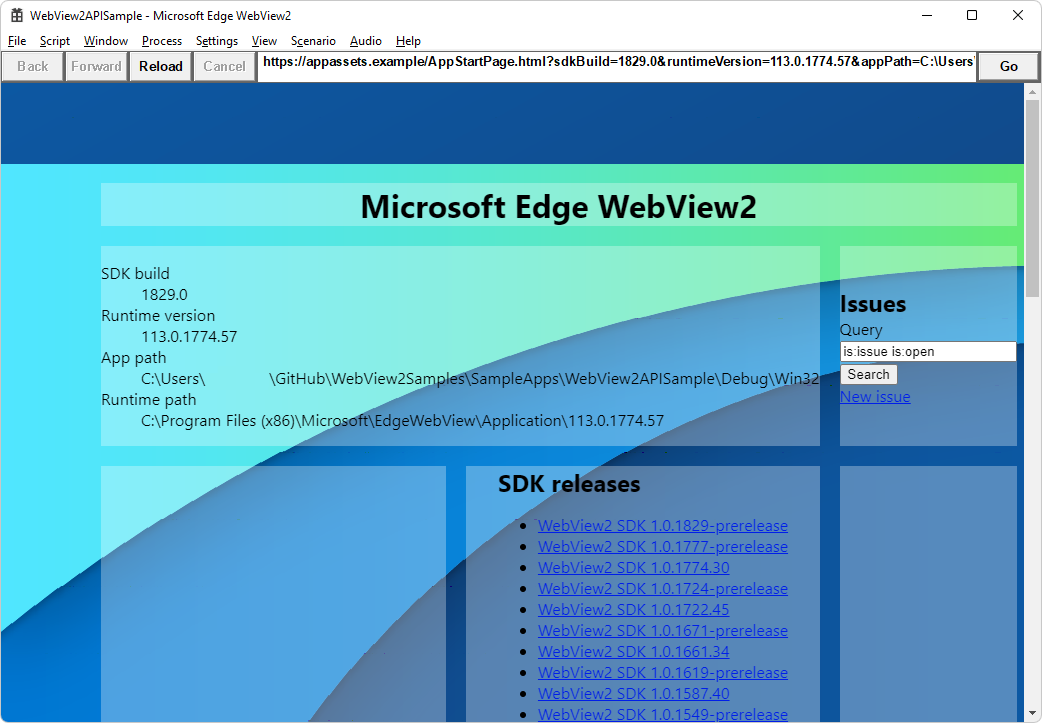1042x723 pixels.
Task: Click the WebView2APISample title bar icon
Action: click(x=16, y=15)
